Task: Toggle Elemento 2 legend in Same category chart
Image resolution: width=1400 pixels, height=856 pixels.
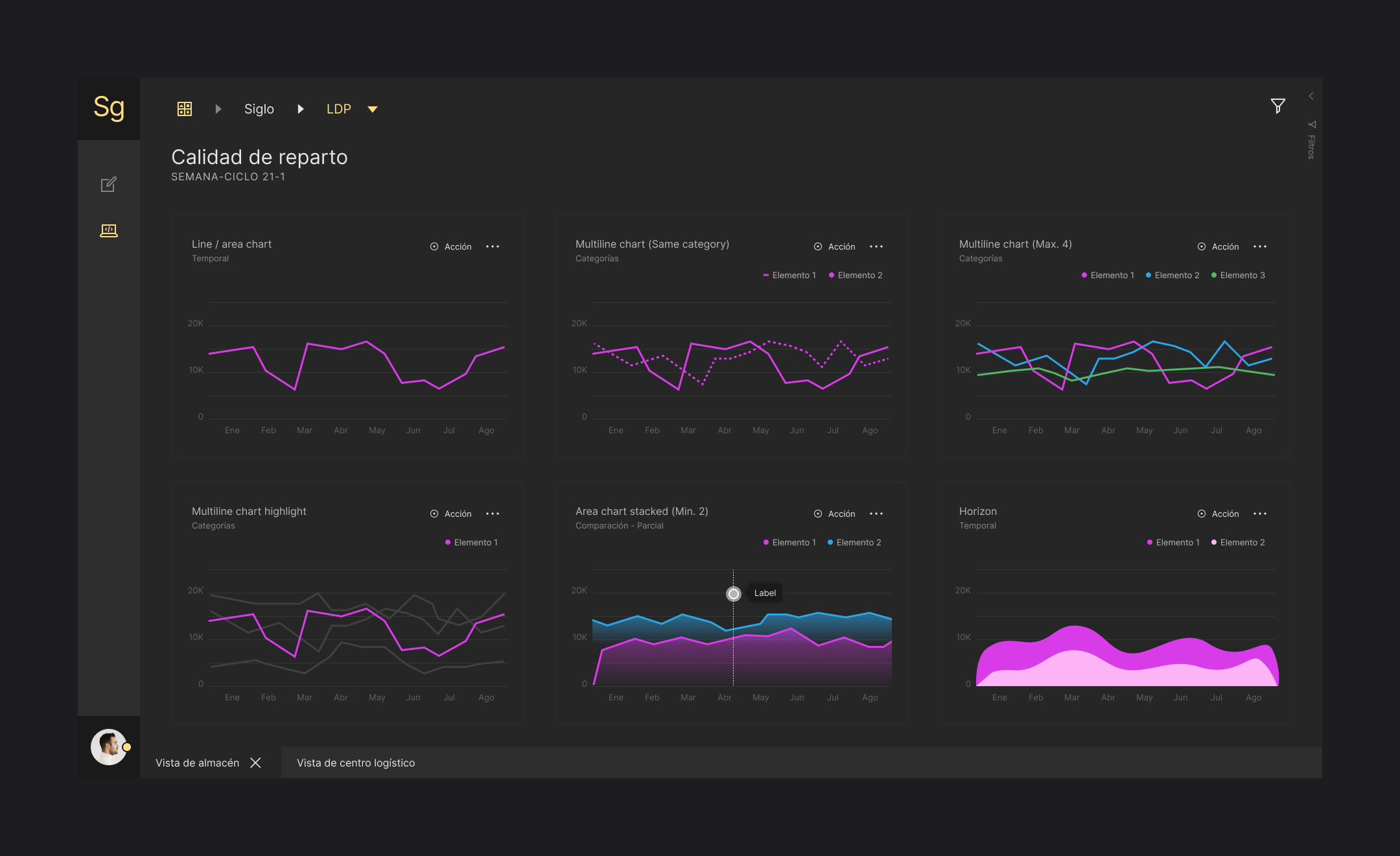Action: pyautogui.click(x=856, y=275)
